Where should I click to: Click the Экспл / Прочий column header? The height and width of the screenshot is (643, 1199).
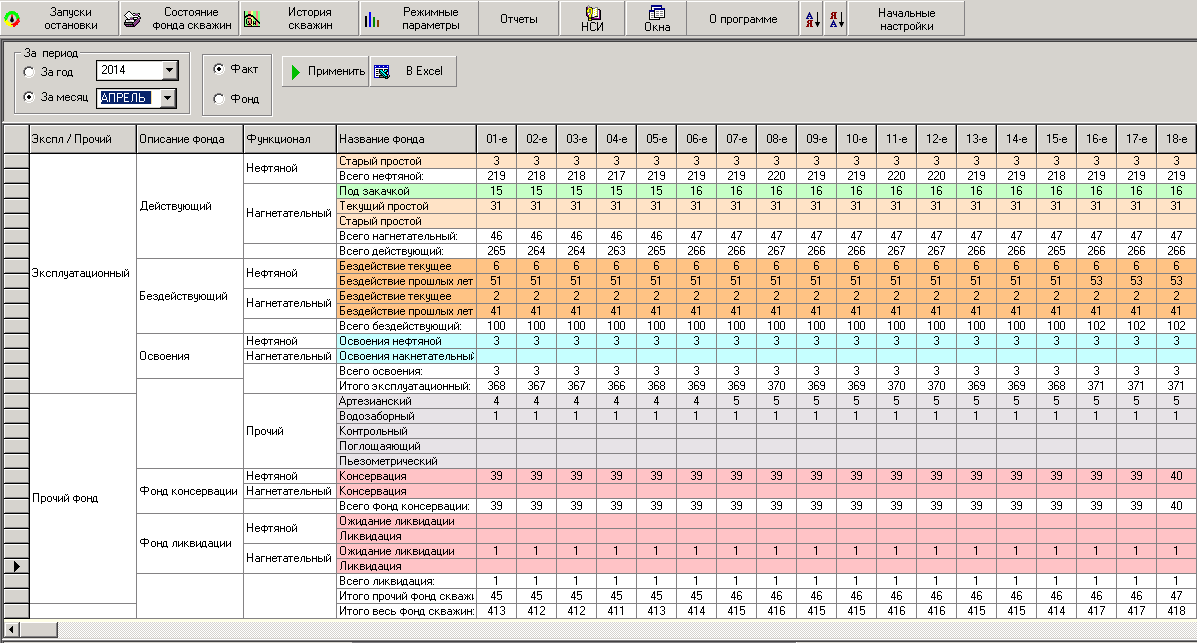(x=83, y=139)
